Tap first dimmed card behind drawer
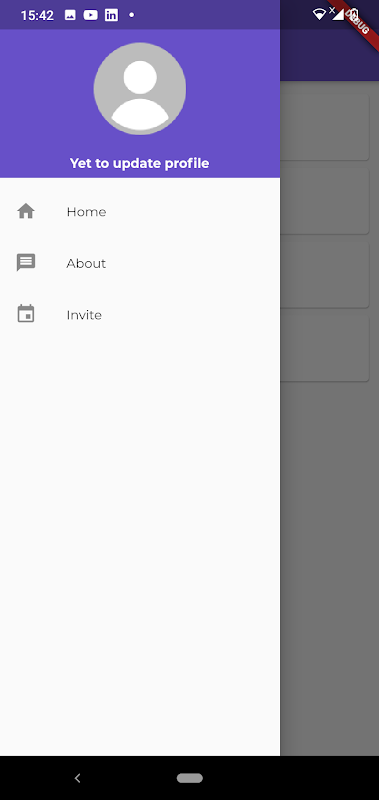Viewport: 379px width, 800px height. 324,127
